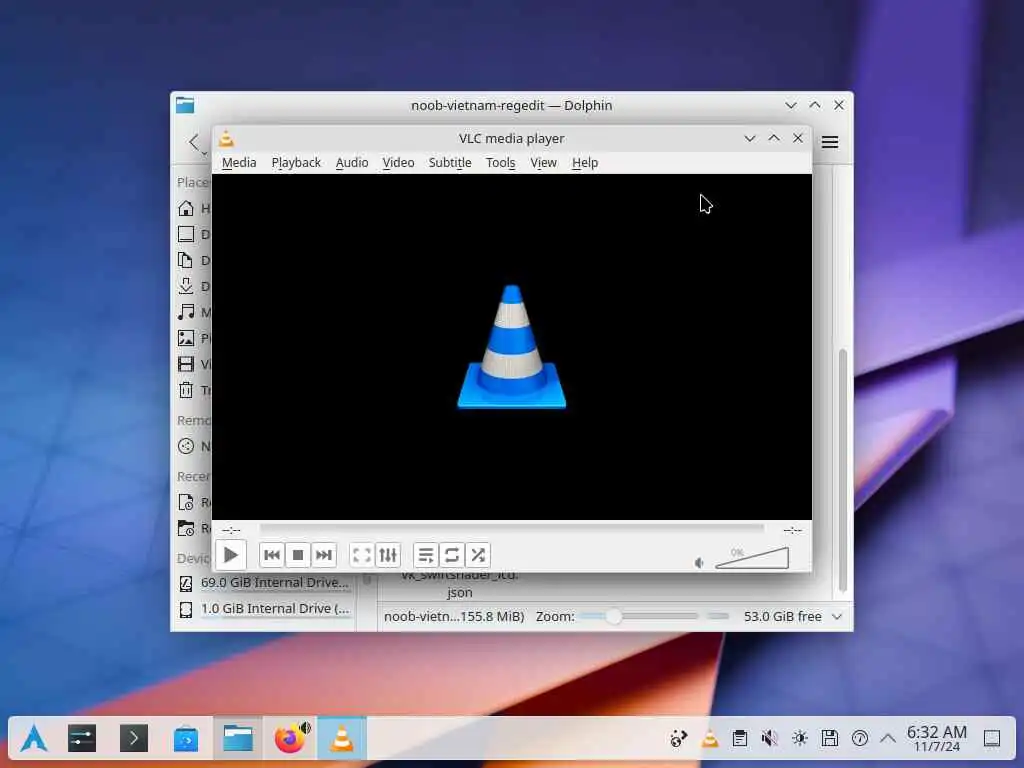The height and width of the screenshot is (768, 1024).
Task: Open Music in Dolphin Places
Action: tap(193, 312)
